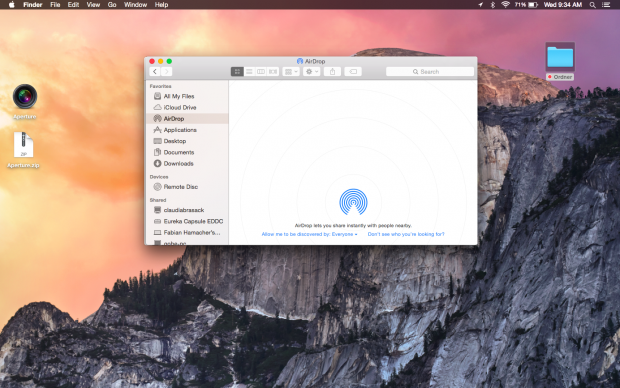
Task: Select iCloud Drive in sidebar
Action: [187, 107]
